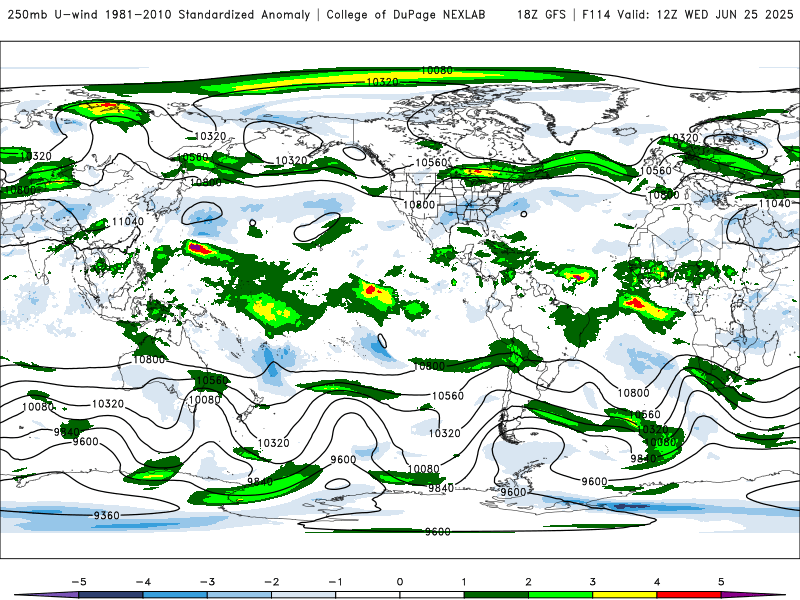
Task: Click the colorbar tick label '-3'
Action: pyautogui.click(x=207, y=582)
